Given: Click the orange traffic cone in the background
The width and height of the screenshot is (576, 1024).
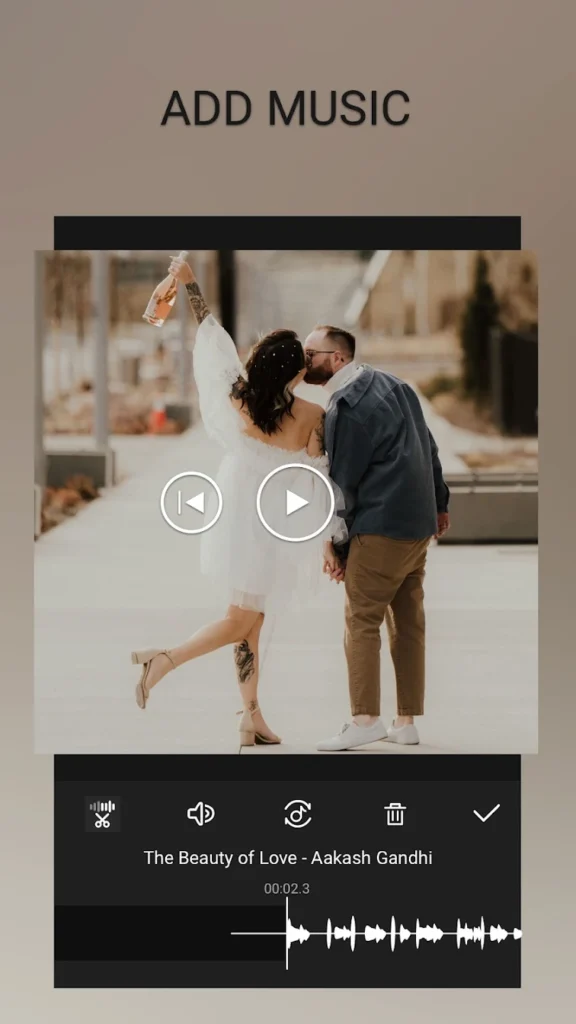Looking at the screenshot, I should pyautogui.click(x=157, y=416).
